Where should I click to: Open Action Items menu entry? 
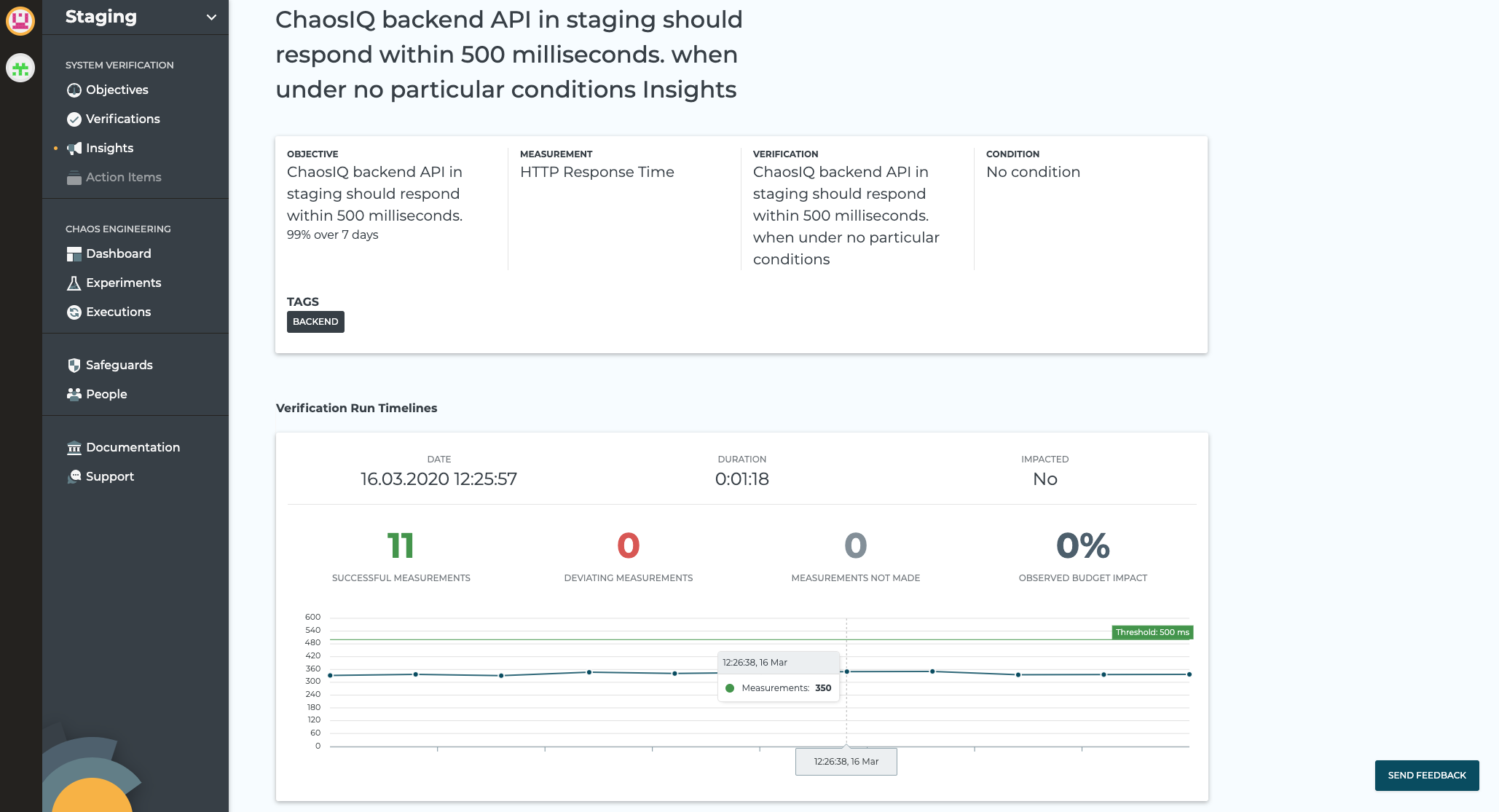click(x=124, y=177)
